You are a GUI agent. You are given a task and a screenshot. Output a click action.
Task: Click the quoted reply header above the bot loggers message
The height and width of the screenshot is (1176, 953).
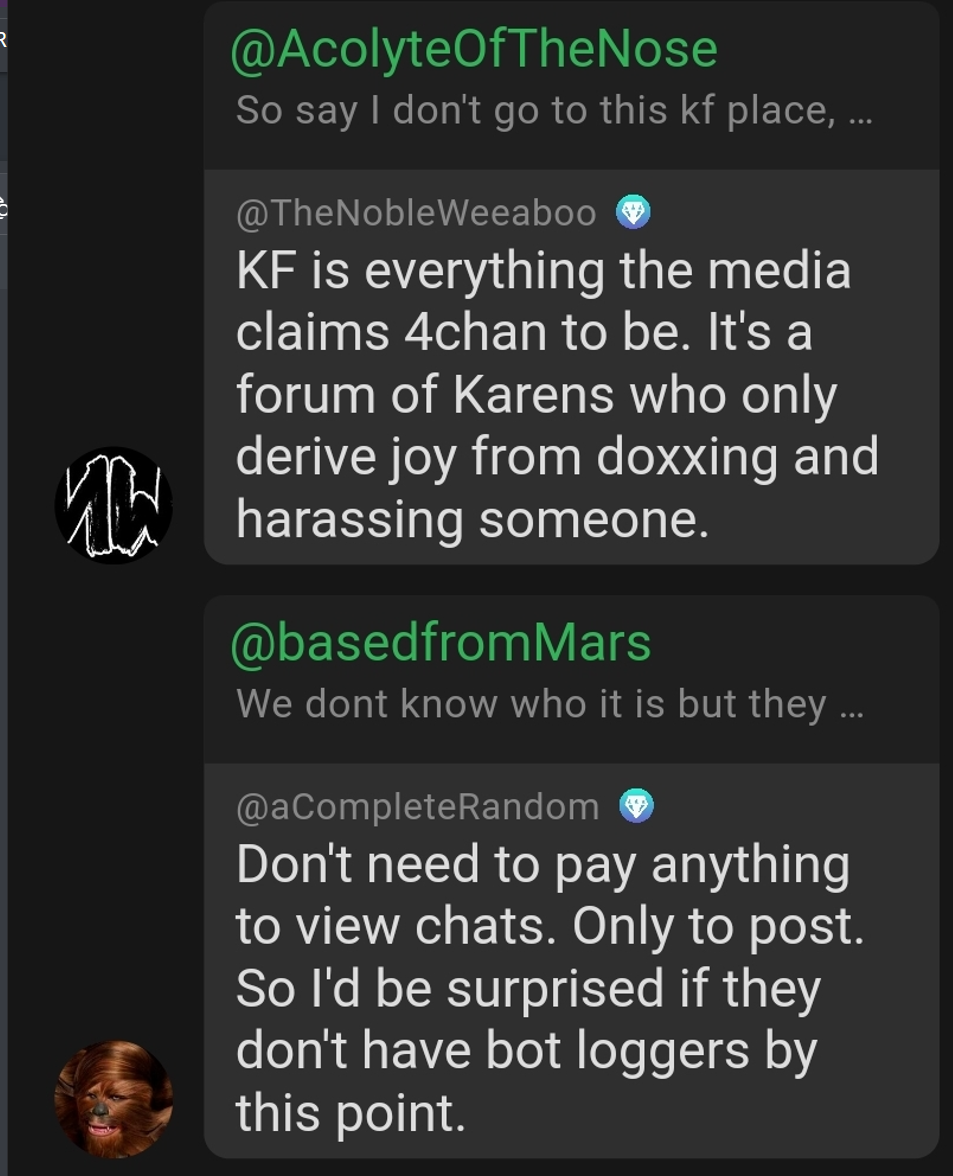571,680
